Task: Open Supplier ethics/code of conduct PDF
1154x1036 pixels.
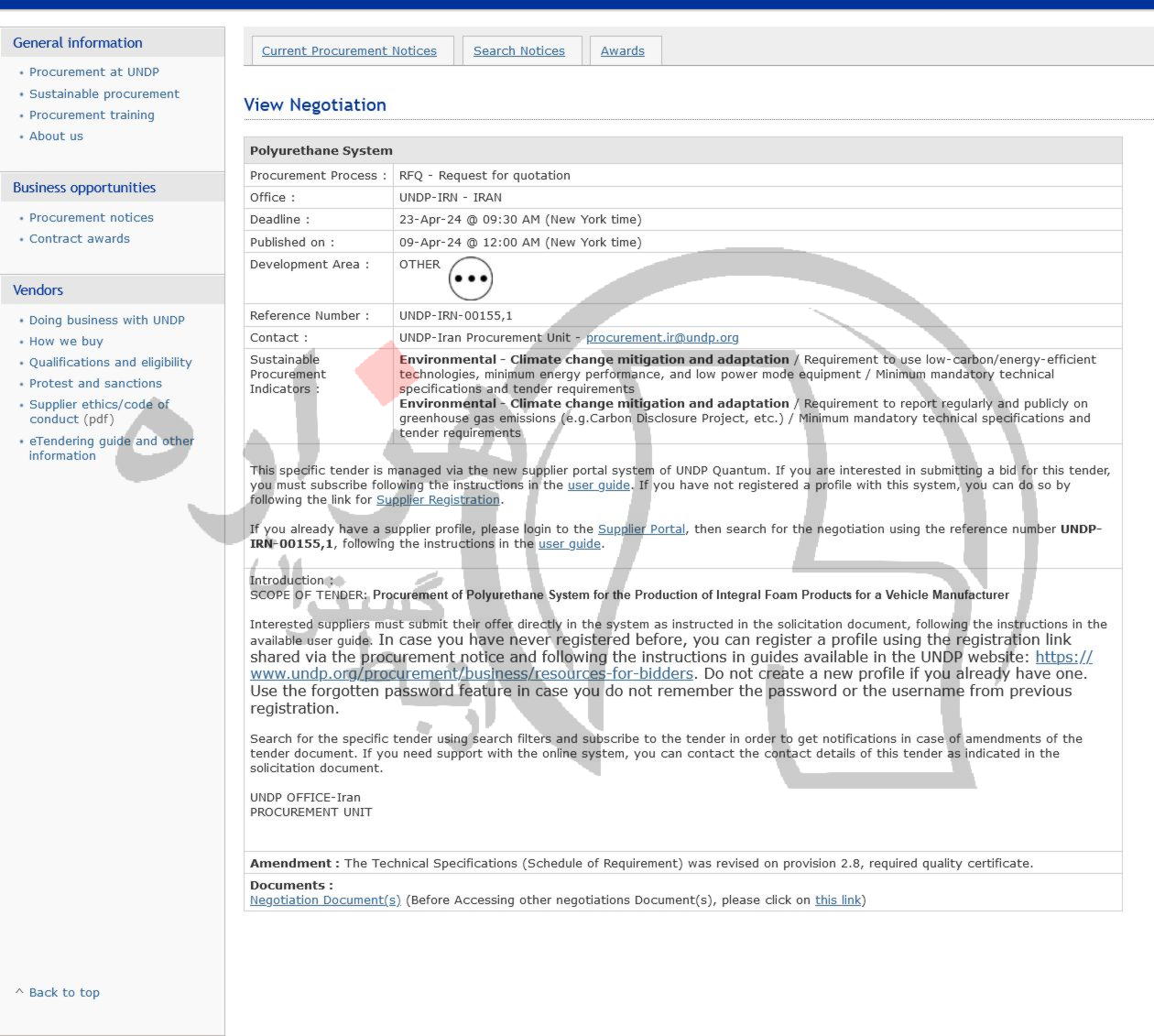Action: click(99, 404)
